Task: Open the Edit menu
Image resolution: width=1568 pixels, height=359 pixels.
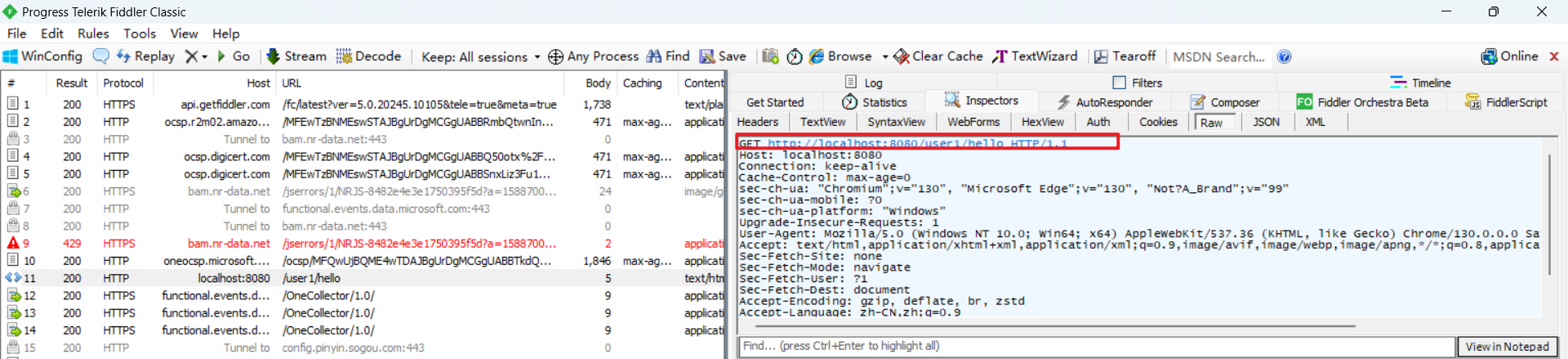Action: pos(52,34)
